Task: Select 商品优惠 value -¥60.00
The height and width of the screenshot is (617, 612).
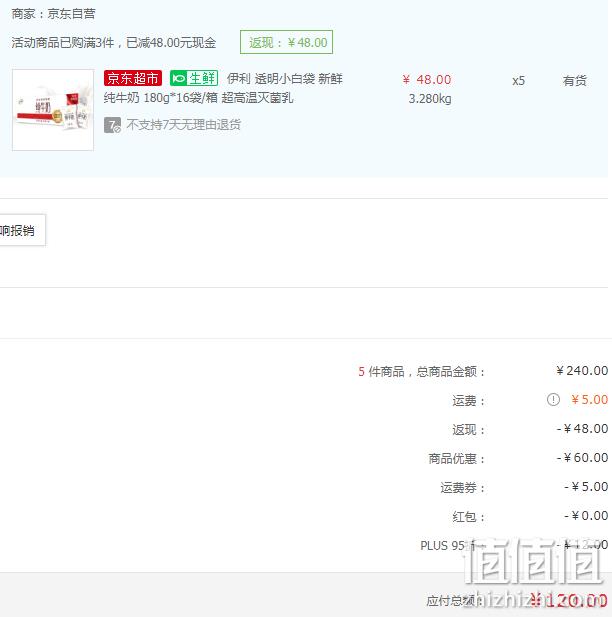Action: coord(582,457)
